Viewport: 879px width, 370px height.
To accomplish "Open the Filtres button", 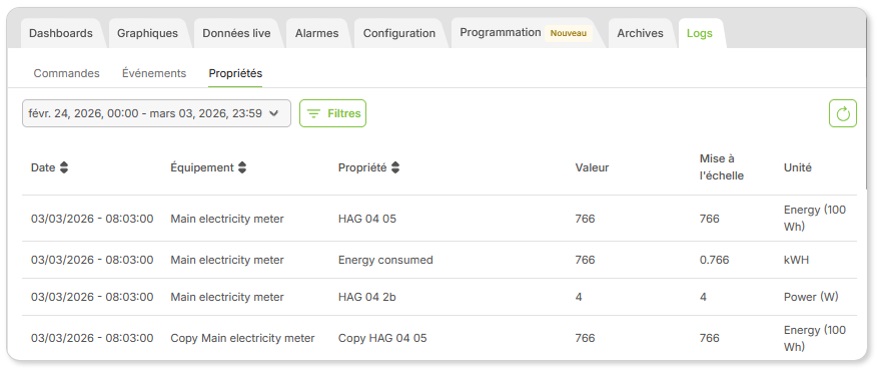I will 332,113.
